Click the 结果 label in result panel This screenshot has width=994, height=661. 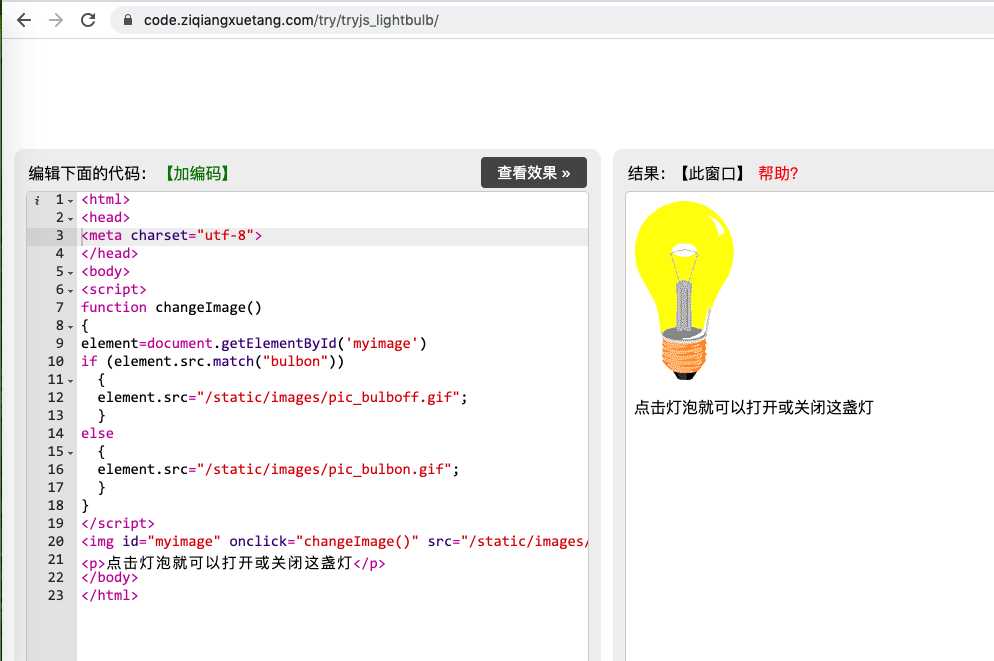647,173
